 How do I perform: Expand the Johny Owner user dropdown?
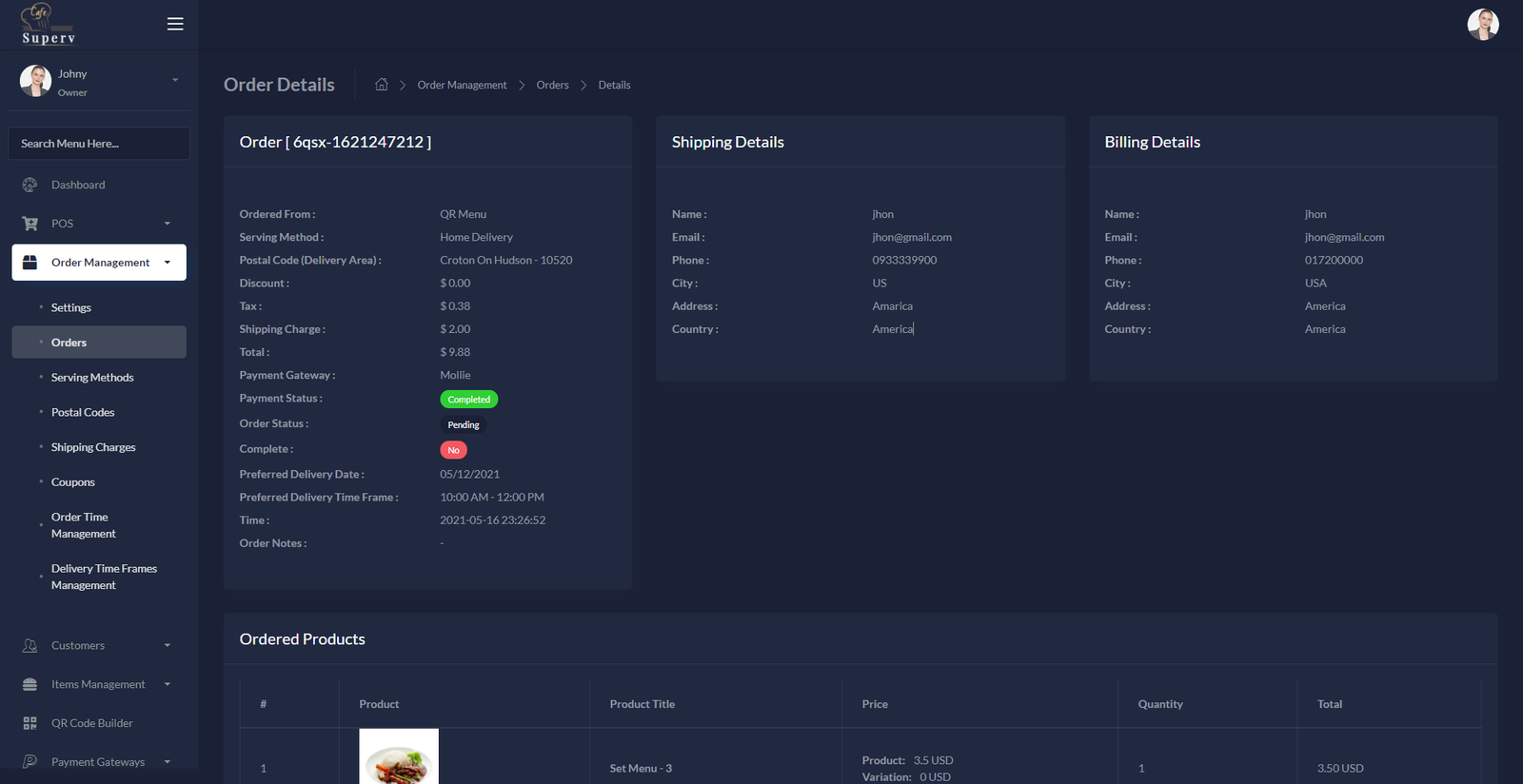[x=175, y=80]
